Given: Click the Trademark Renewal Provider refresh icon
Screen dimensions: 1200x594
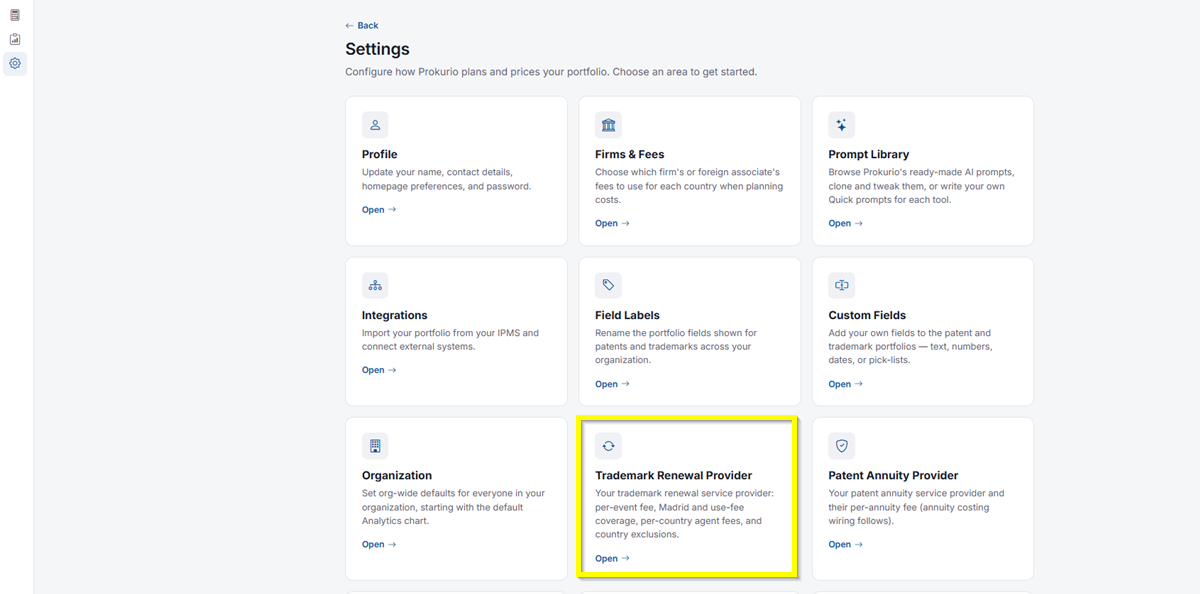Looking at the screenshot, I should 608,446.
